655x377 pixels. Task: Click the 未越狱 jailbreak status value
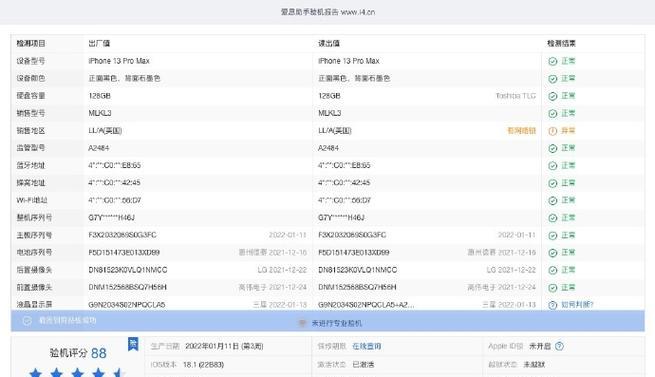[534, 364]
